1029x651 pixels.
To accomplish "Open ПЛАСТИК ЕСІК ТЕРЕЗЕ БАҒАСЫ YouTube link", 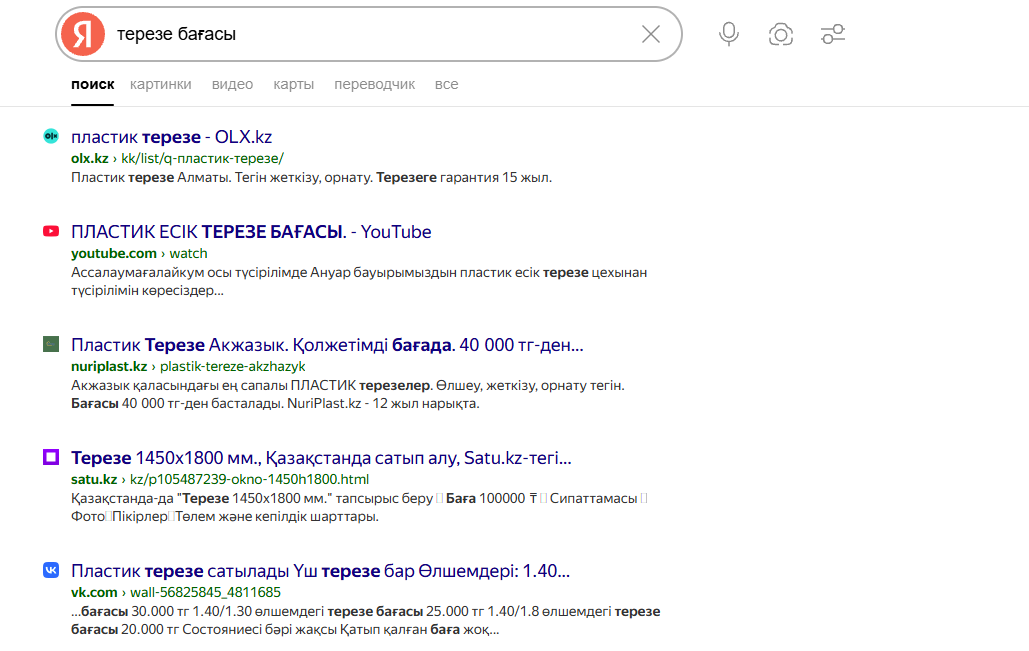I will 251,232.
